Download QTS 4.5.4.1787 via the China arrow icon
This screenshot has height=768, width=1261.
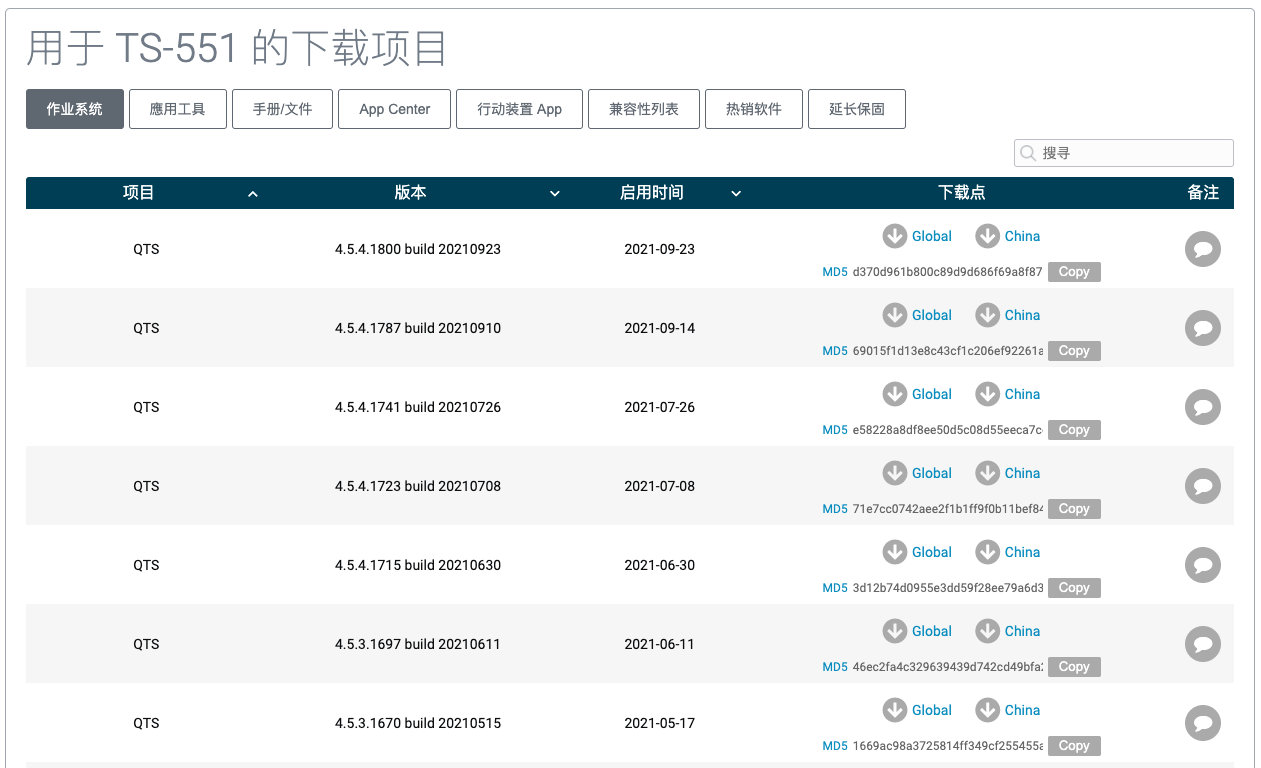click(987, 315)
